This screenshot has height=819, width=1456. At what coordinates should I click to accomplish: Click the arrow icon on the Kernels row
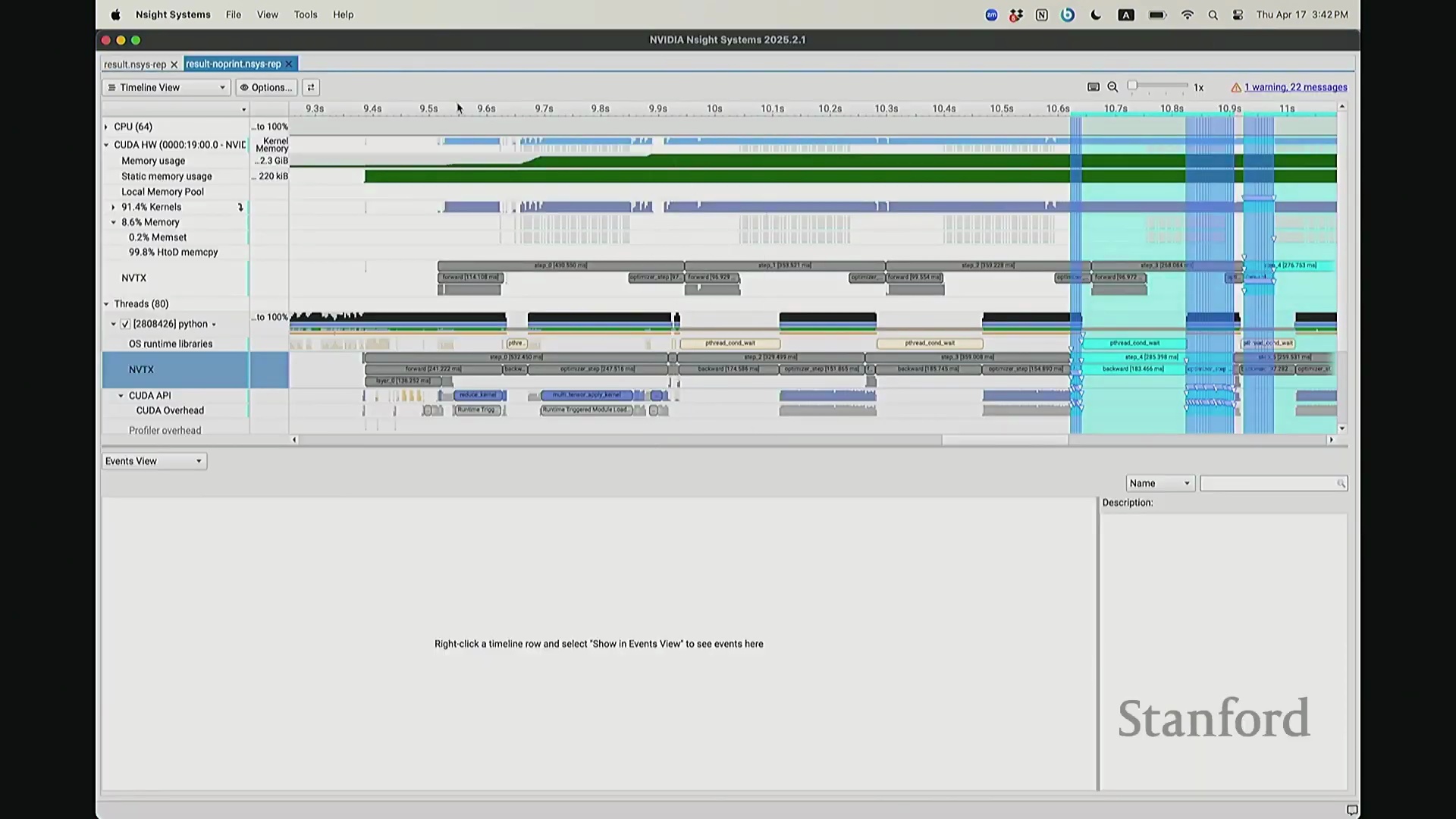(x=240, y=207)
